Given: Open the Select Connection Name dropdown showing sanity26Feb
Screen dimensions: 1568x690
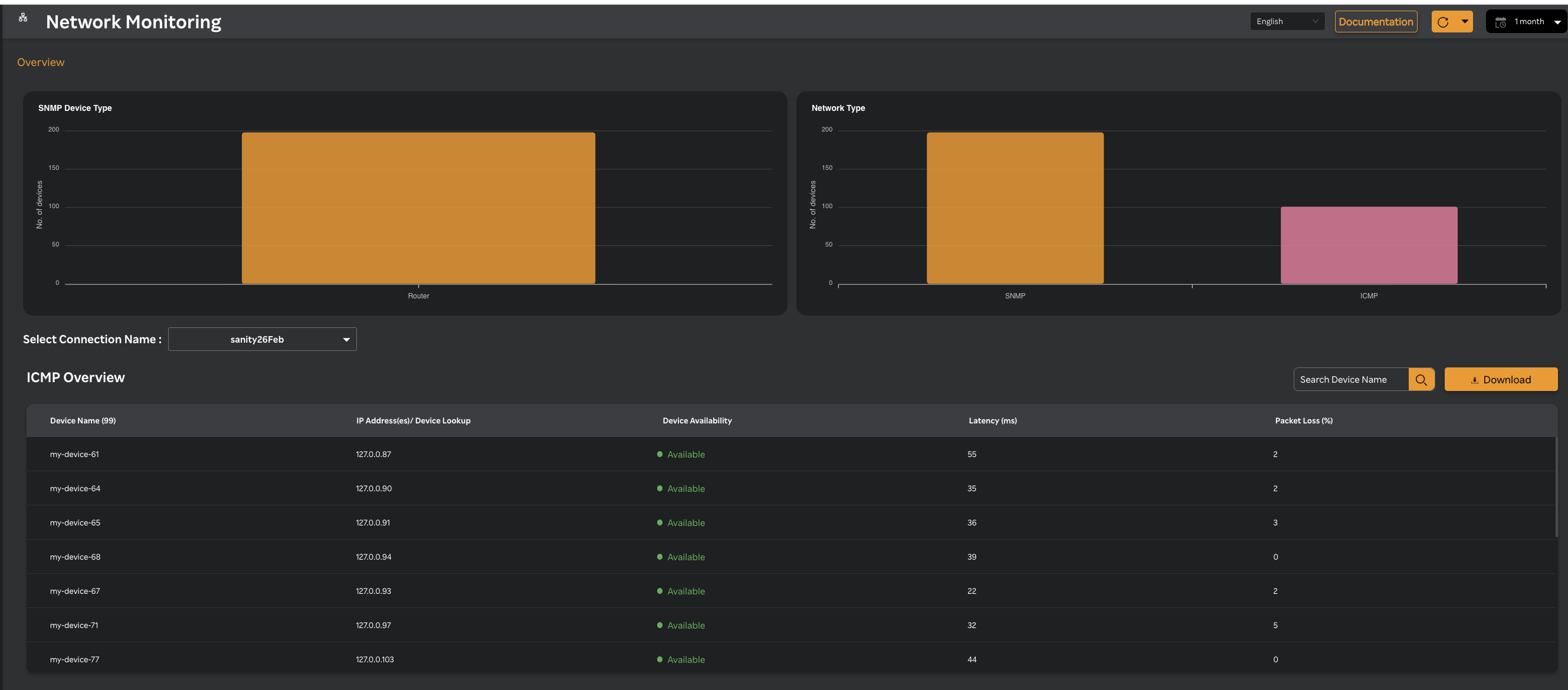Looking at the screenshot, I should [262, 339].
